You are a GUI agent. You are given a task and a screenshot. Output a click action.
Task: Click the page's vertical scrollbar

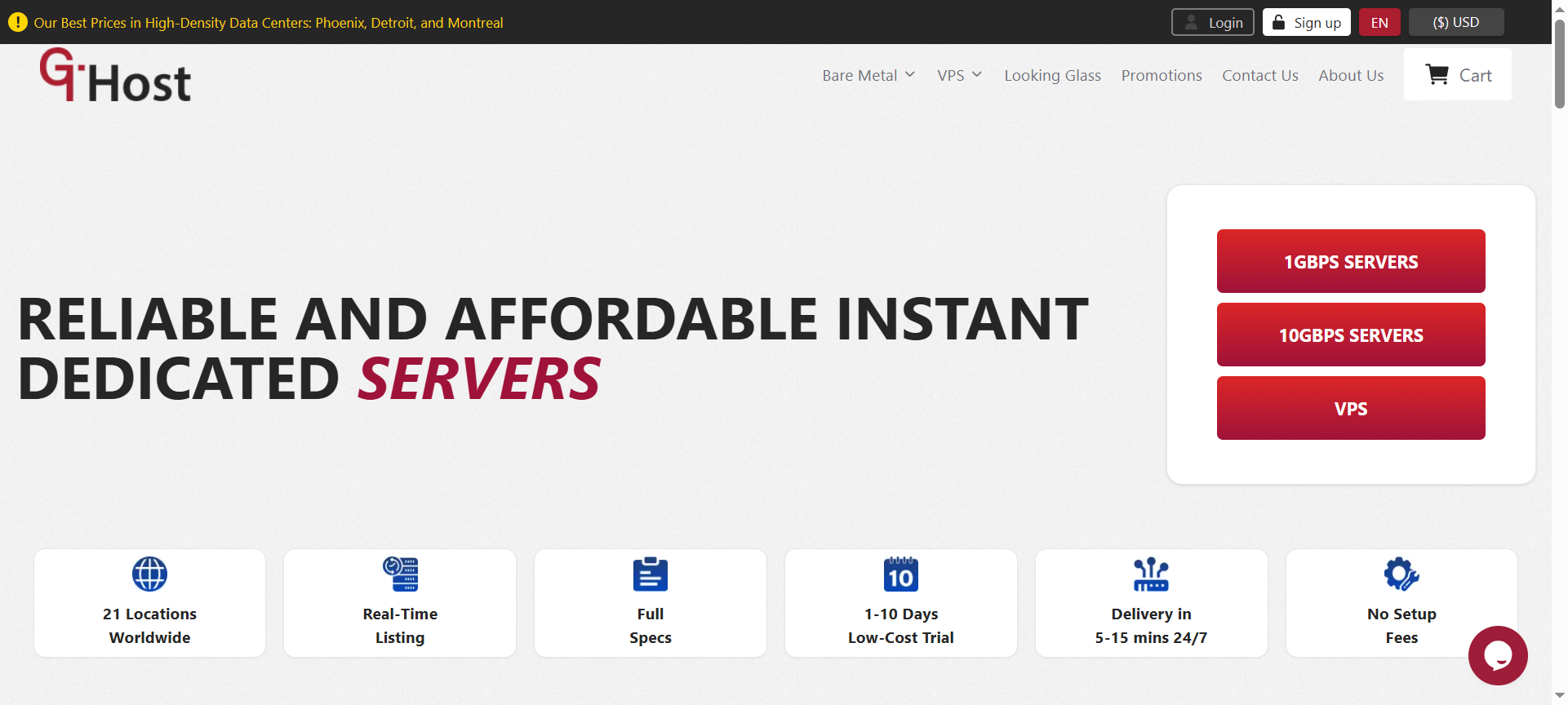(1559, 65)
